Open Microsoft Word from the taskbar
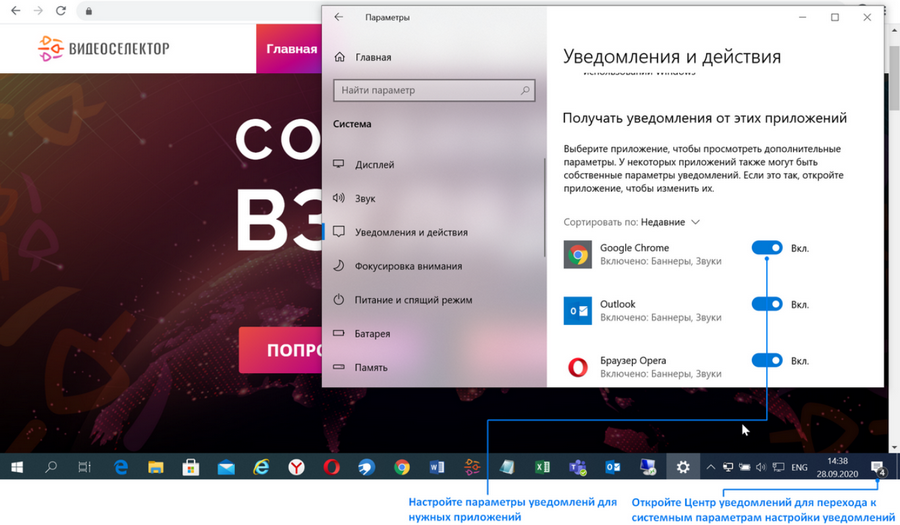Image resolution: width=900 pixels, height=525 pixels. click(x=437, y=467)
